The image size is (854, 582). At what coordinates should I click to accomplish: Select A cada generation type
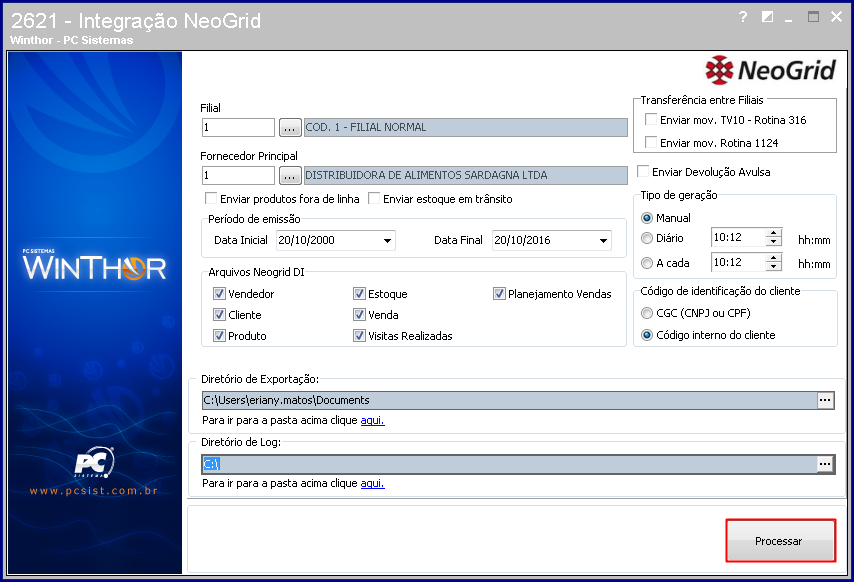(x=646, y=263)
